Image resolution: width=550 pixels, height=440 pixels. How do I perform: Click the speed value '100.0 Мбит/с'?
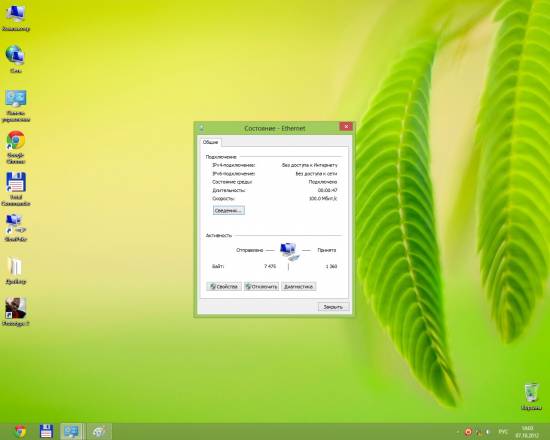323,199
